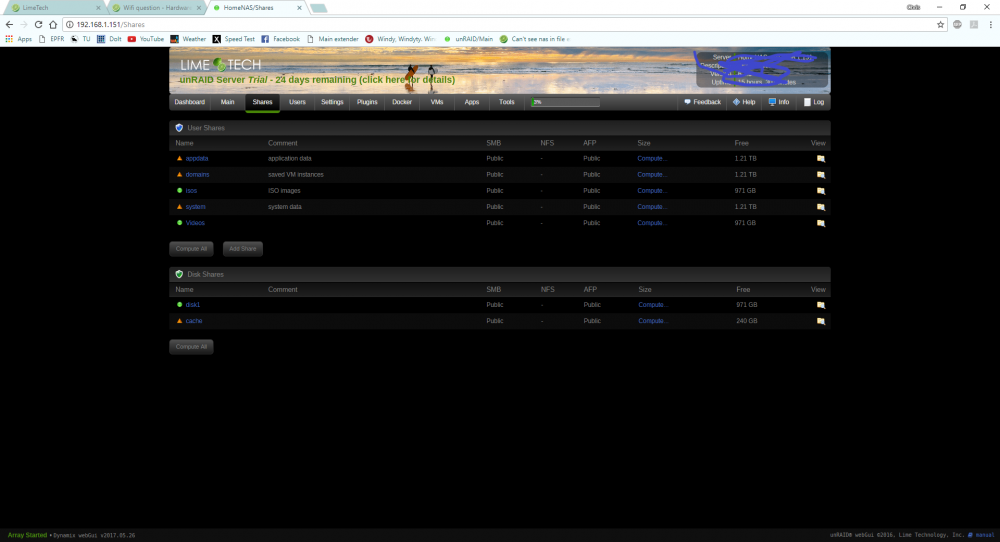Browse the system share via its folder icon

click(x=821, y=207)
